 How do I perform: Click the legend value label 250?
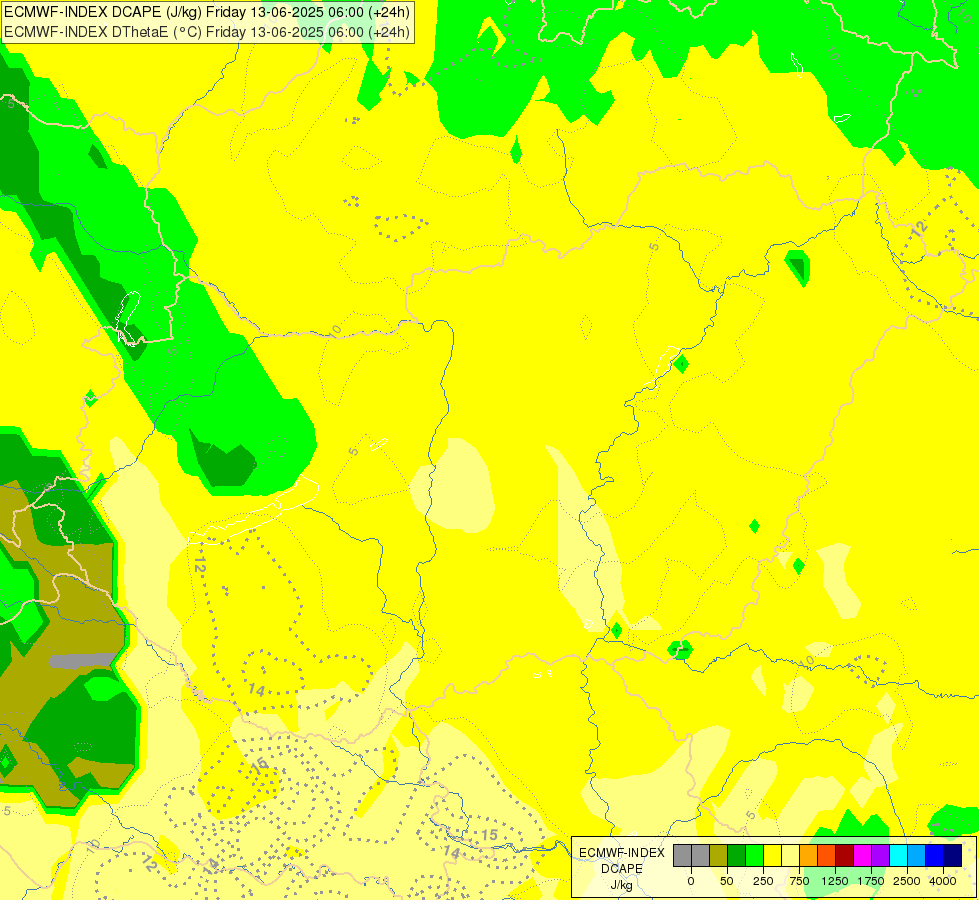point(763,881)
